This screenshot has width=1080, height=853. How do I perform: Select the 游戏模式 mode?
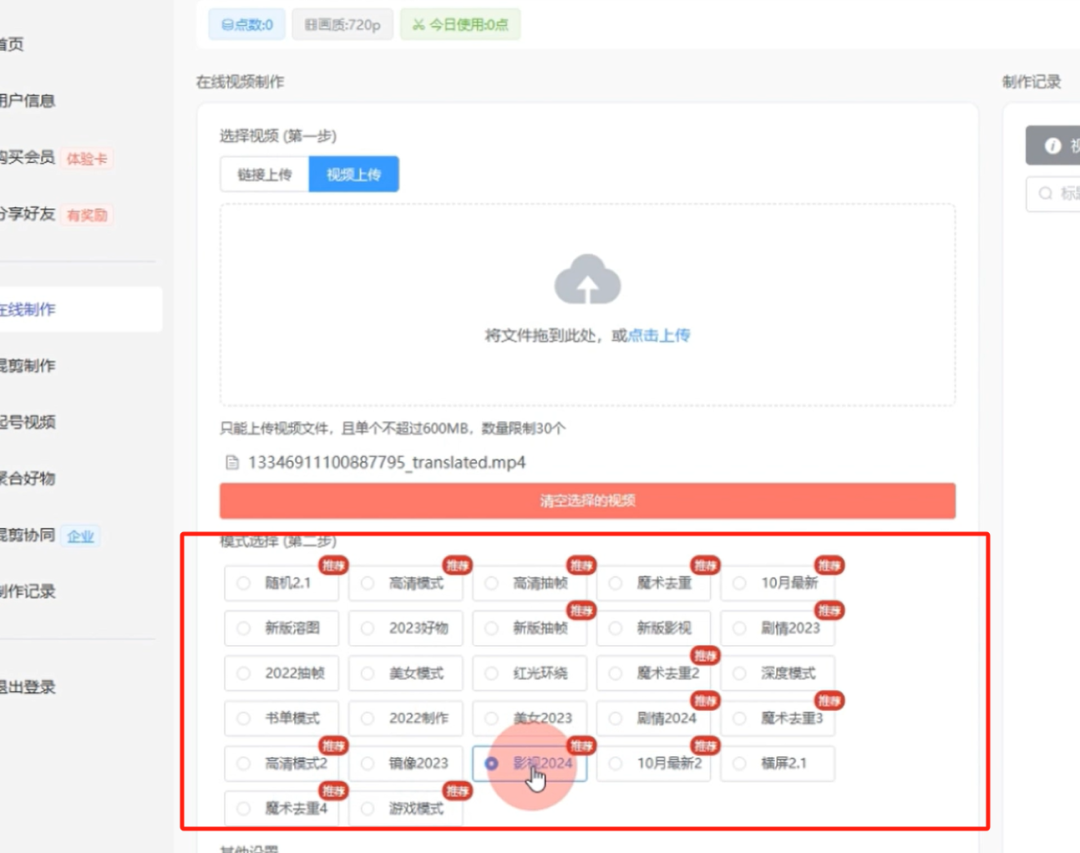tap(406, 808)
